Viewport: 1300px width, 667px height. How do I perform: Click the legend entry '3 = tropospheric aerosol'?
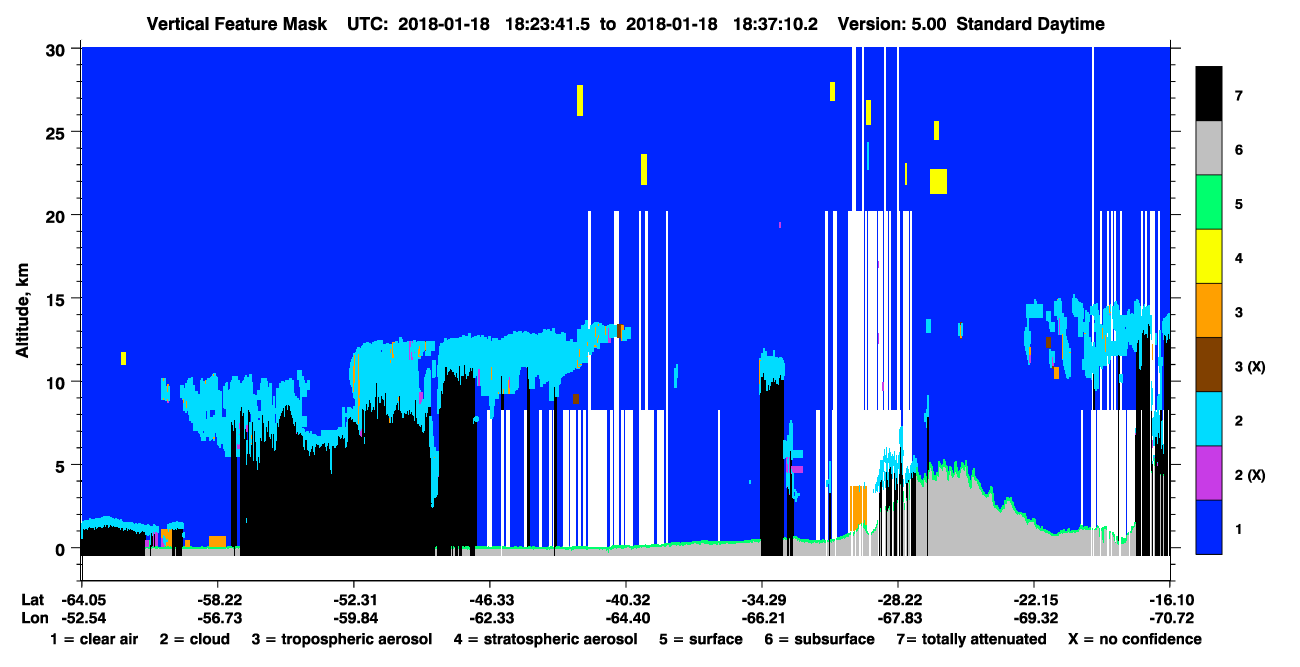[342, 639]
